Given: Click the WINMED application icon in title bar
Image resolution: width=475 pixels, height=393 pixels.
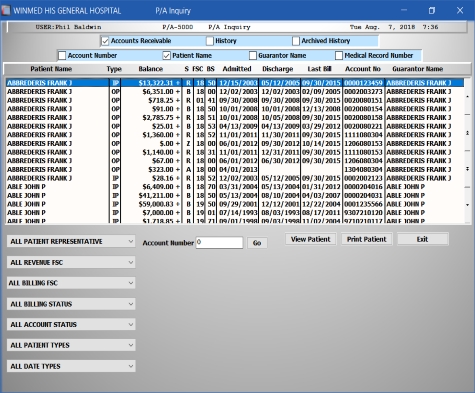Looking at the screenshot, I should pyautogui.click(x=6, y=10).
